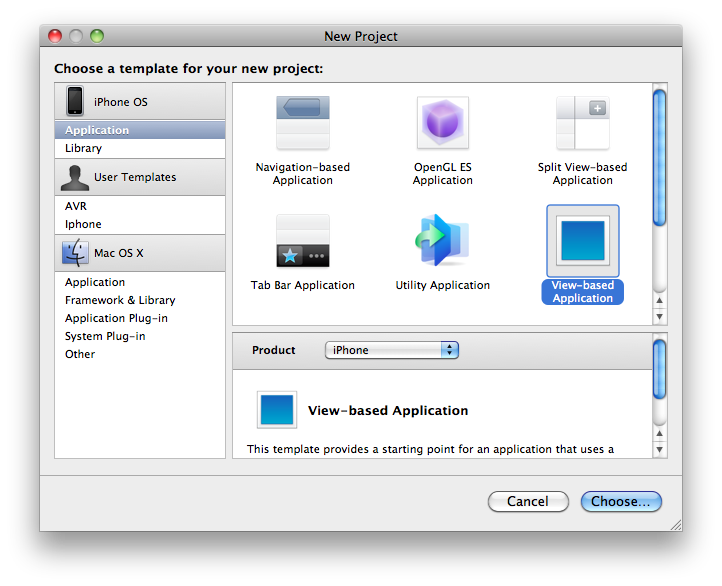
Task: Select the Navigation-based Application template icon
Action: tap(303, 122)
